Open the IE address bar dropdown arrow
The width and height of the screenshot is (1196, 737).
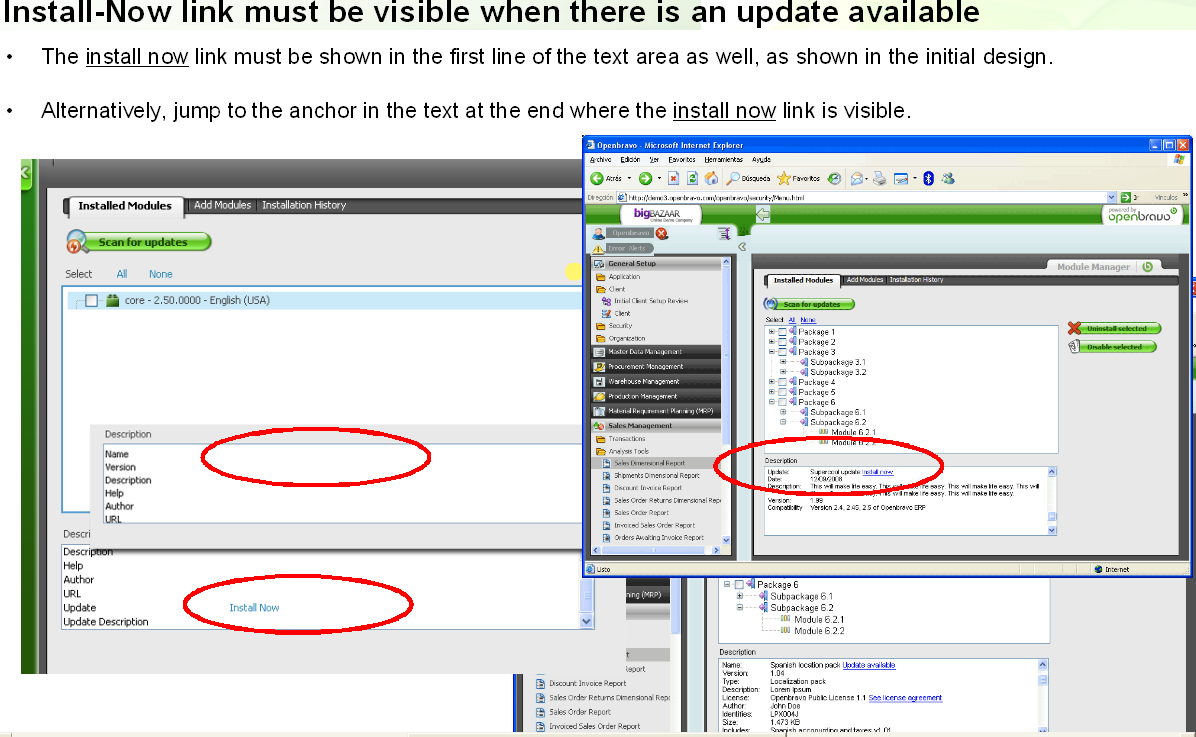point(1111,198)
